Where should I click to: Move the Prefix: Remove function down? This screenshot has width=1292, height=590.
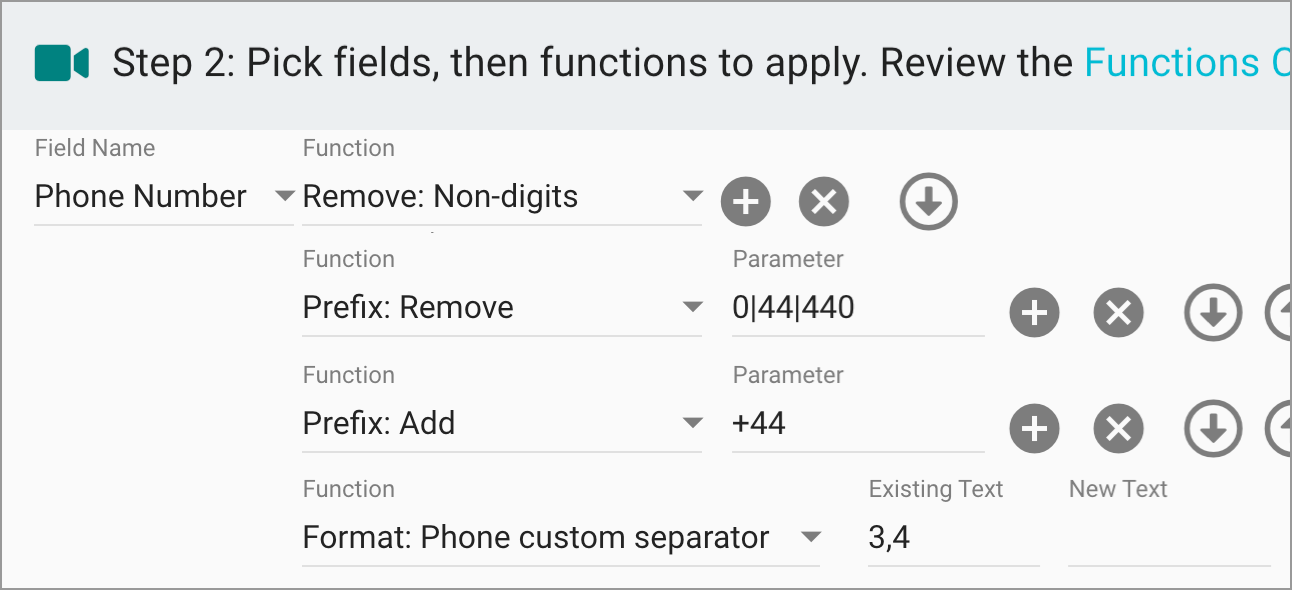click(1213, 312)
